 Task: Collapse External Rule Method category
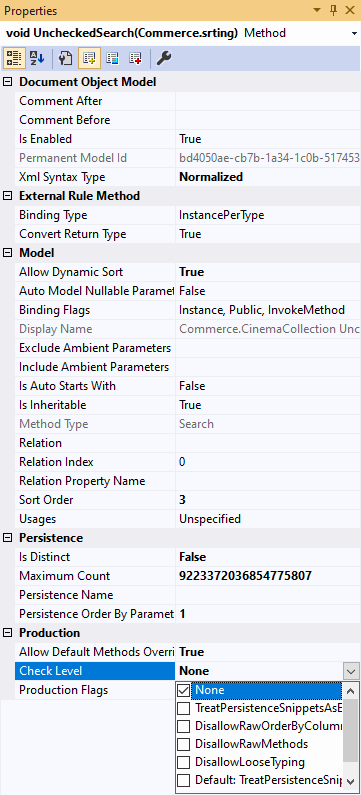click(x=8, y=196)
